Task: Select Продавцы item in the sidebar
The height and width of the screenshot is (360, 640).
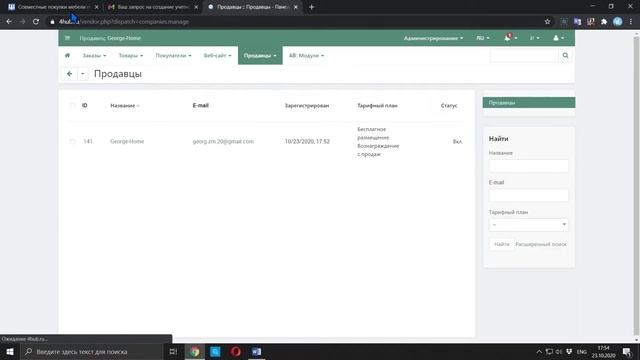Action: pos(529,102)
